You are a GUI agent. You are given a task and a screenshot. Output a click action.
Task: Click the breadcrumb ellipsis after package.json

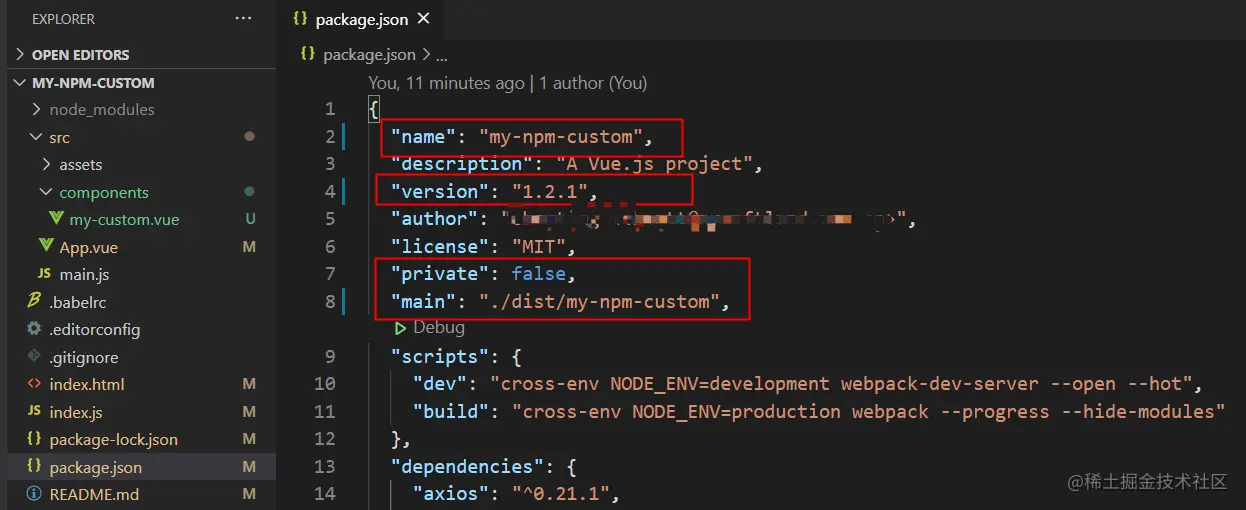[x=441, y=55]
